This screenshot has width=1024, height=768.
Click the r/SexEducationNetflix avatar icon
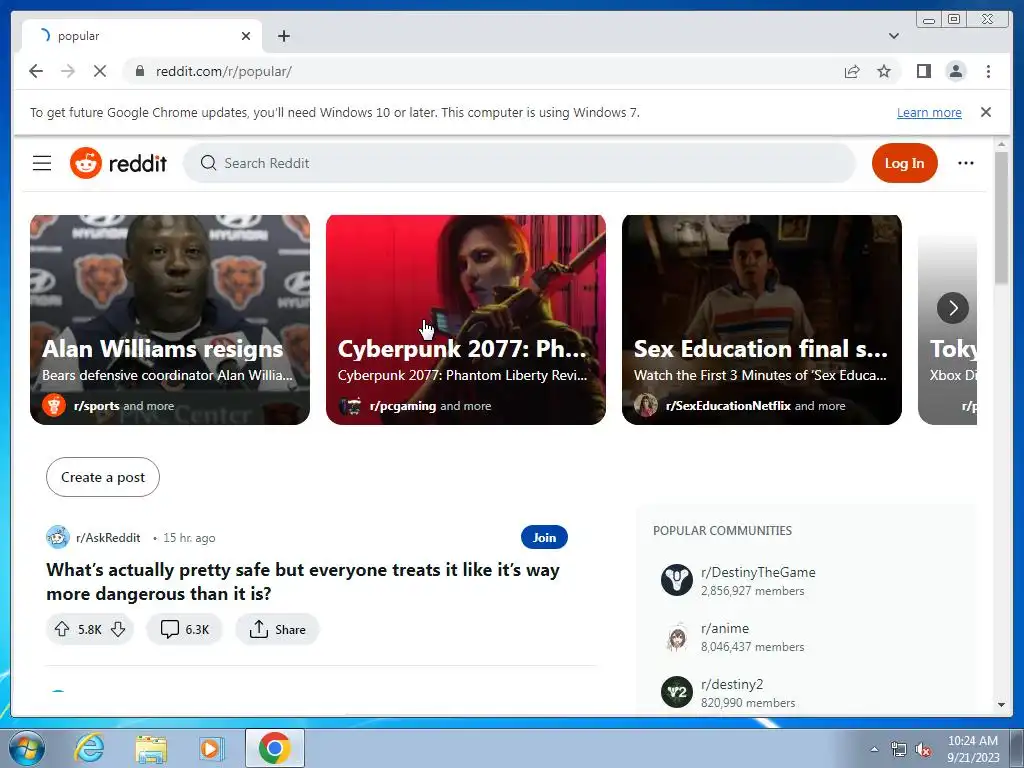(645, 406)
